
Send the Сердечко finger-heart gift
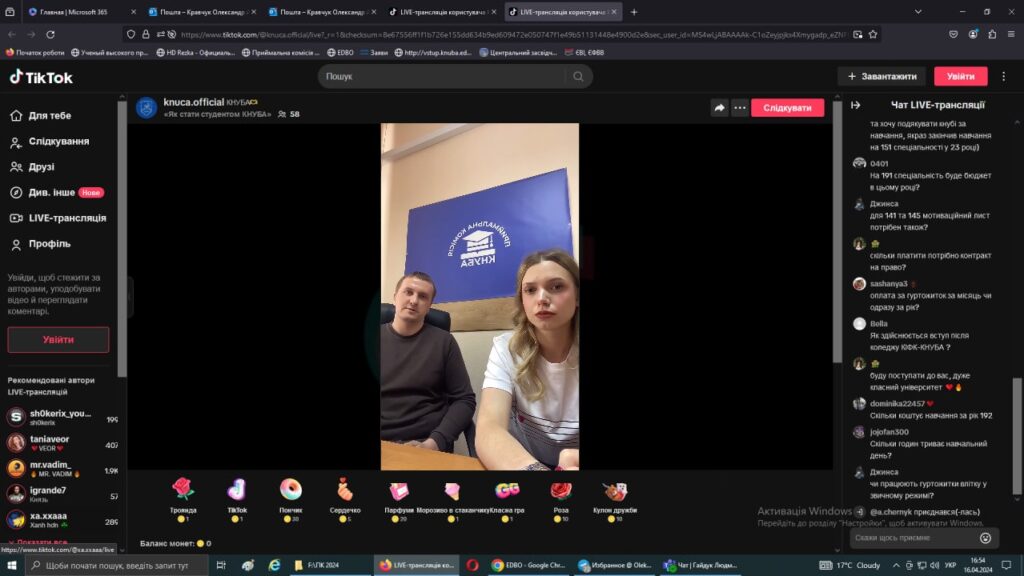click(345, 500)
